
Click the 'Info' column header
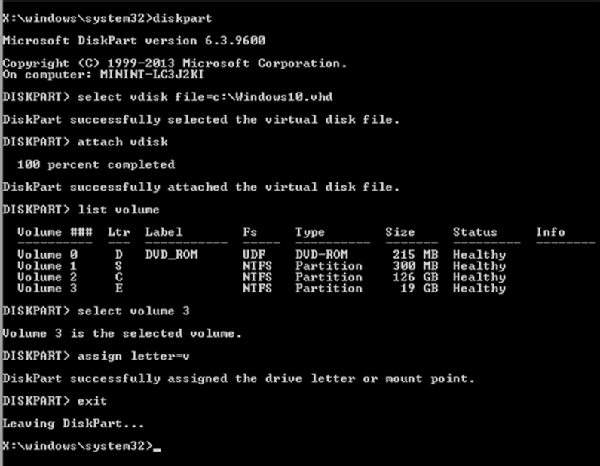[x=550, y=232]
